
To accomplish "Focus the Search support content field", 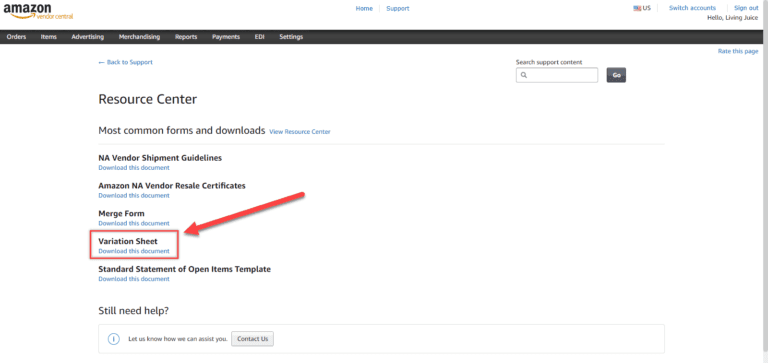I will (x=557, y=75).
